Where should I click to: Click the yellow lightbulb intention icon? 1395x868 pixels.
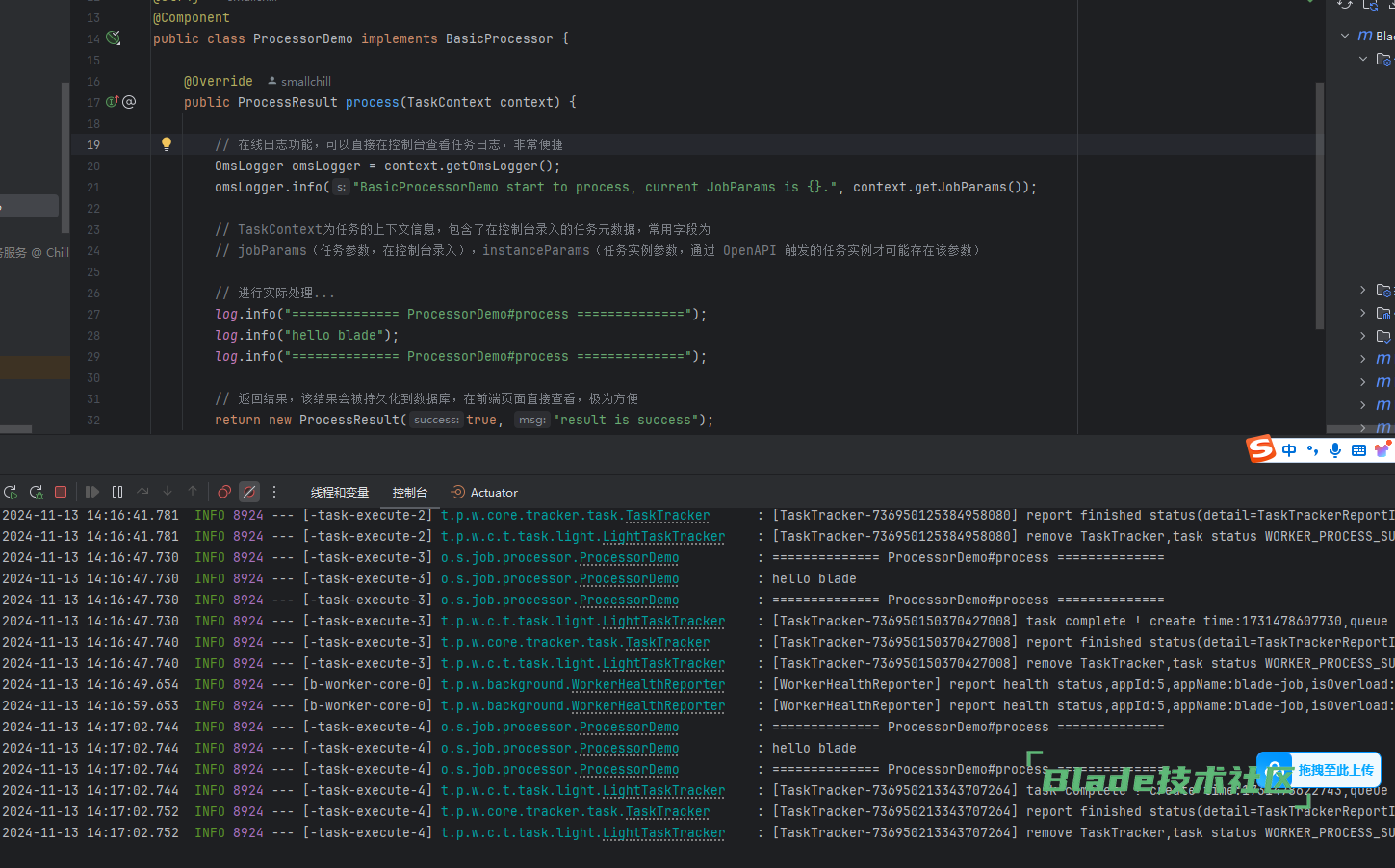point(167,144)
